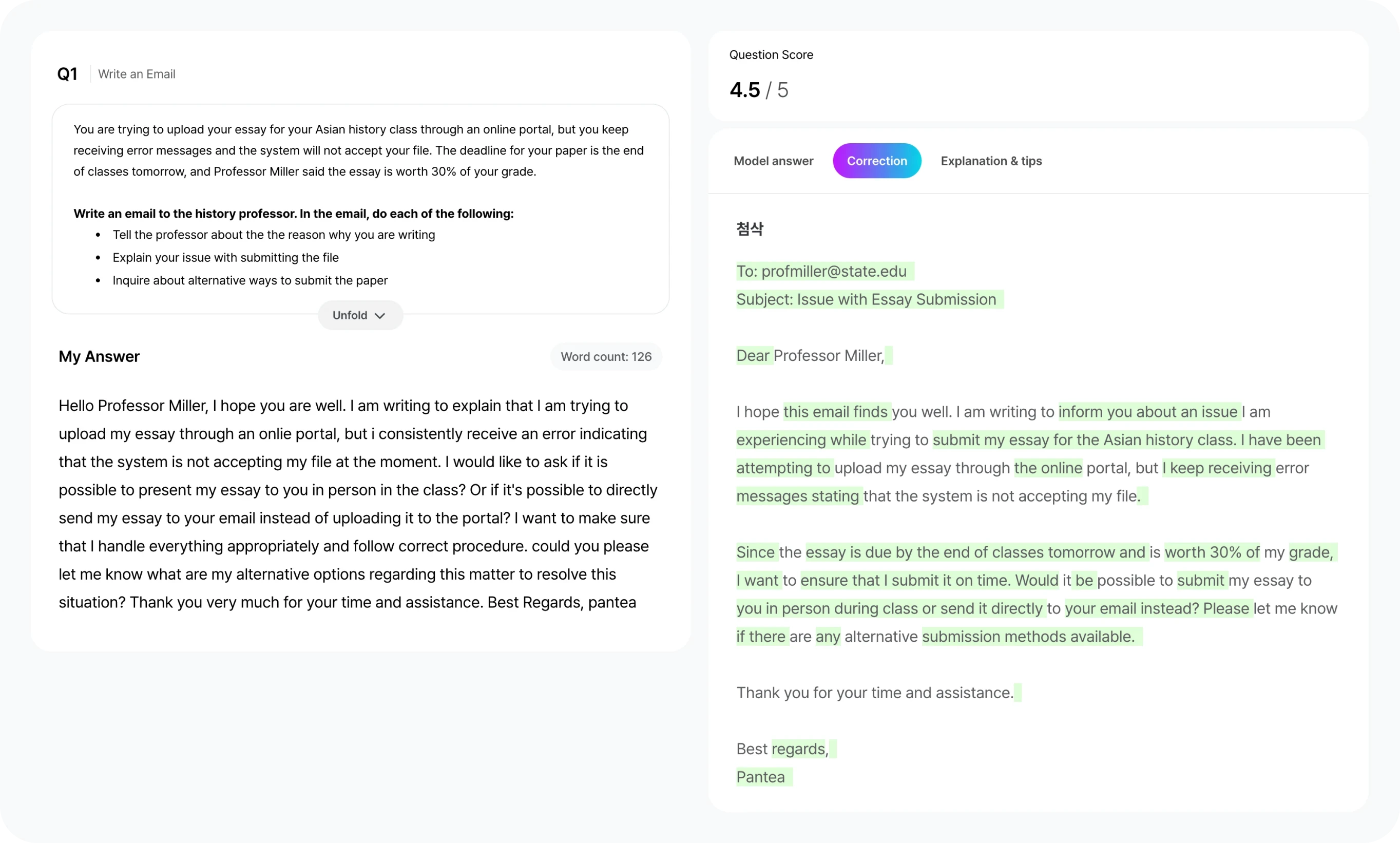Click the highlighted Pantea signature
1400x843 pixels.
point(760,777)
